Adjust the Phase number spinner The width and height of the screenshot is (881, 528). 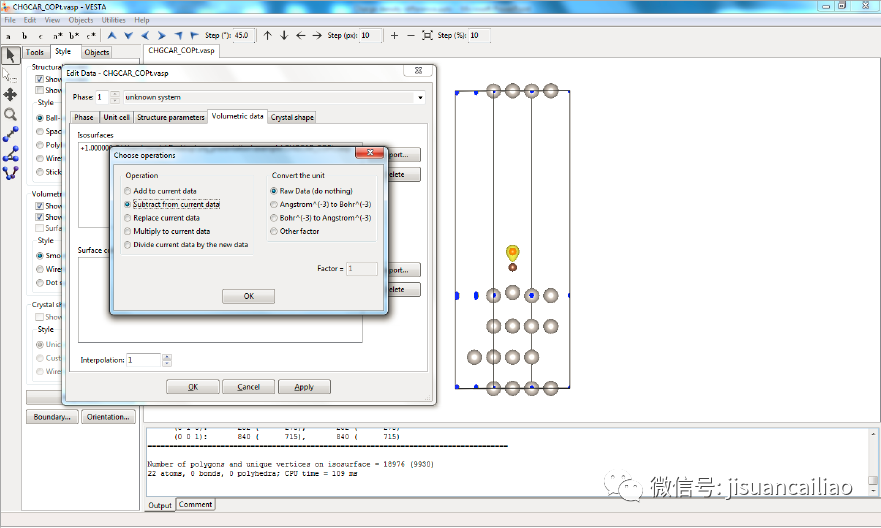point(115,97)
